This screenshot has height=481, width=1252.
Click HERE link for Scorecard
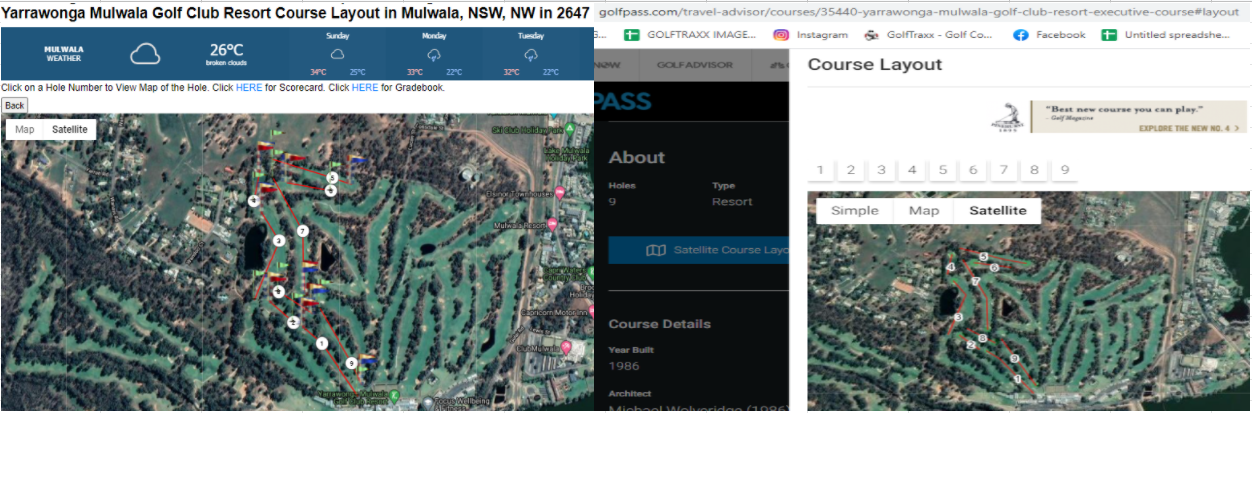click(249, 88)
